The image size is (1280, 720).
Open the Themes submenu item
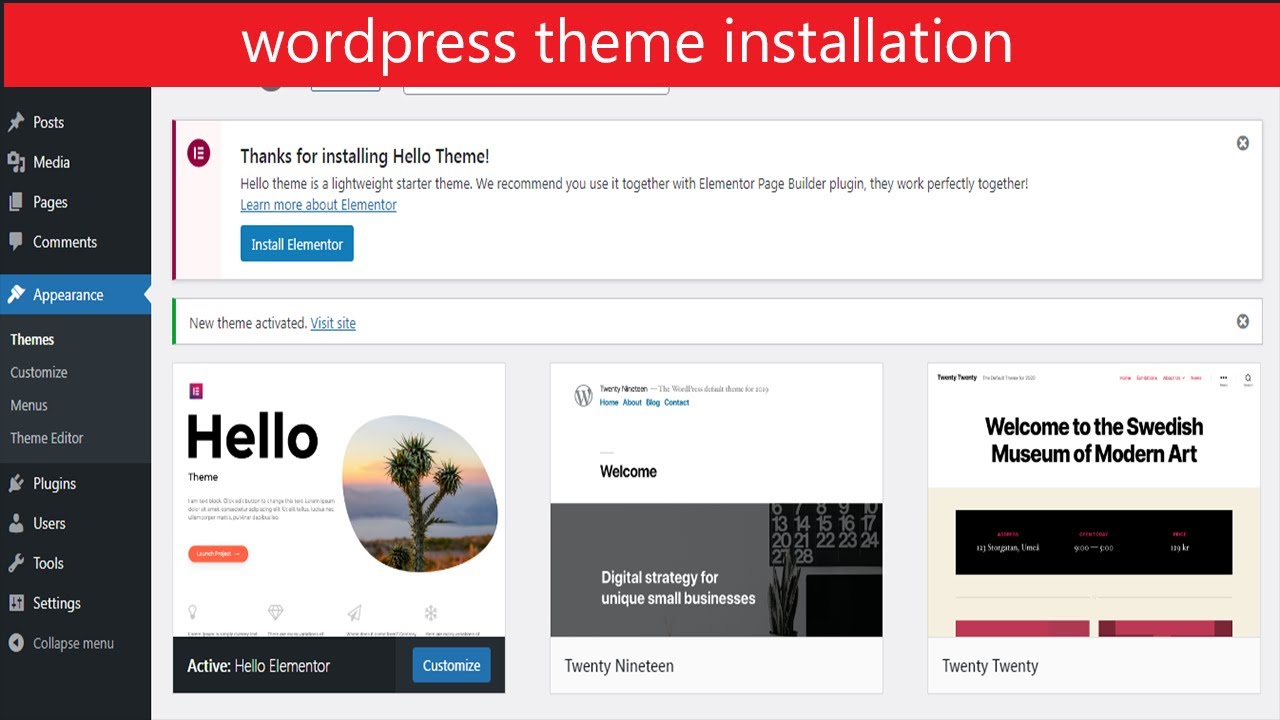32,339
